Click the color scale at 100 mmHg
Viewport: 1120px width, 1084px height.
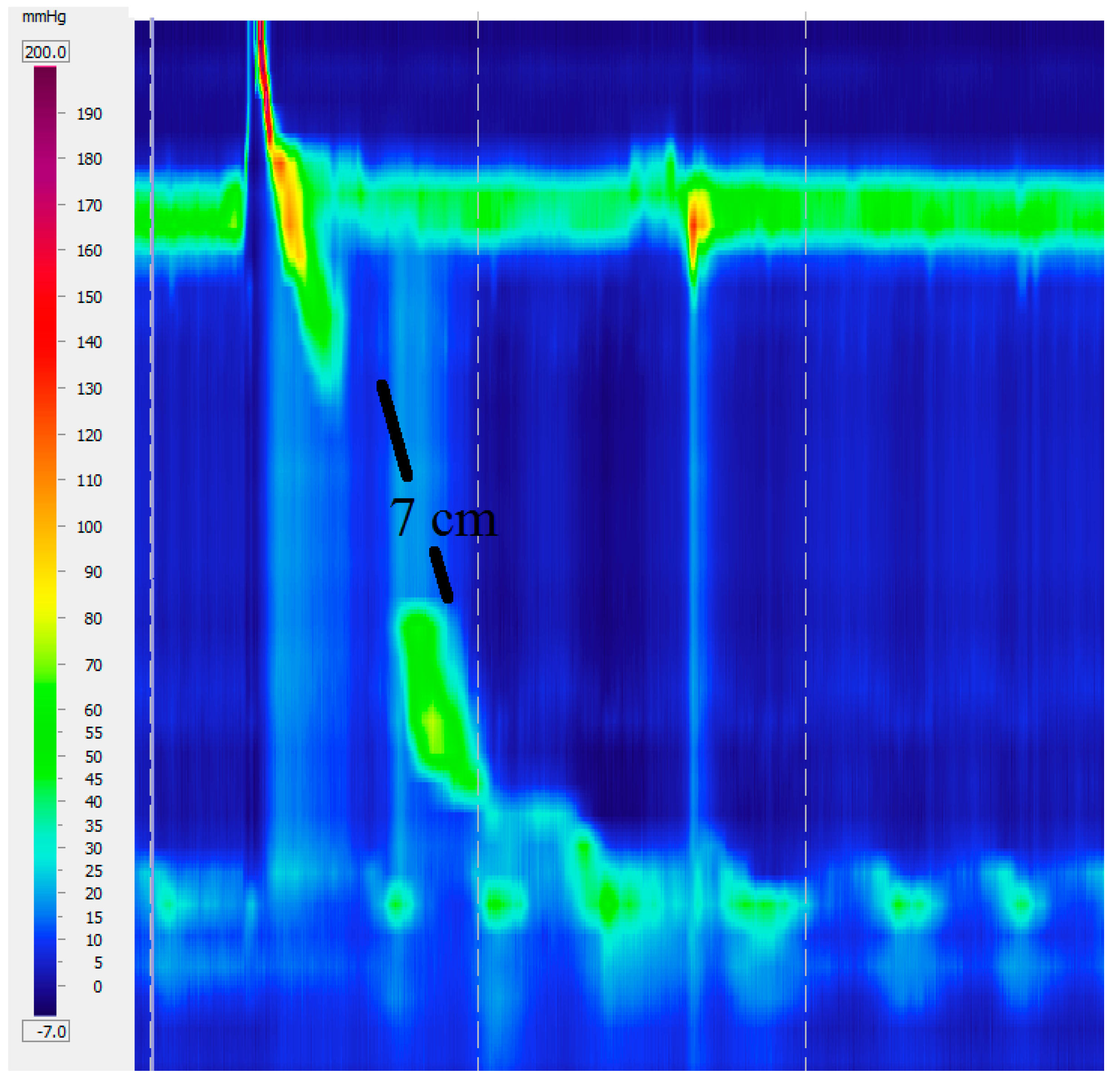pos(45,526)
